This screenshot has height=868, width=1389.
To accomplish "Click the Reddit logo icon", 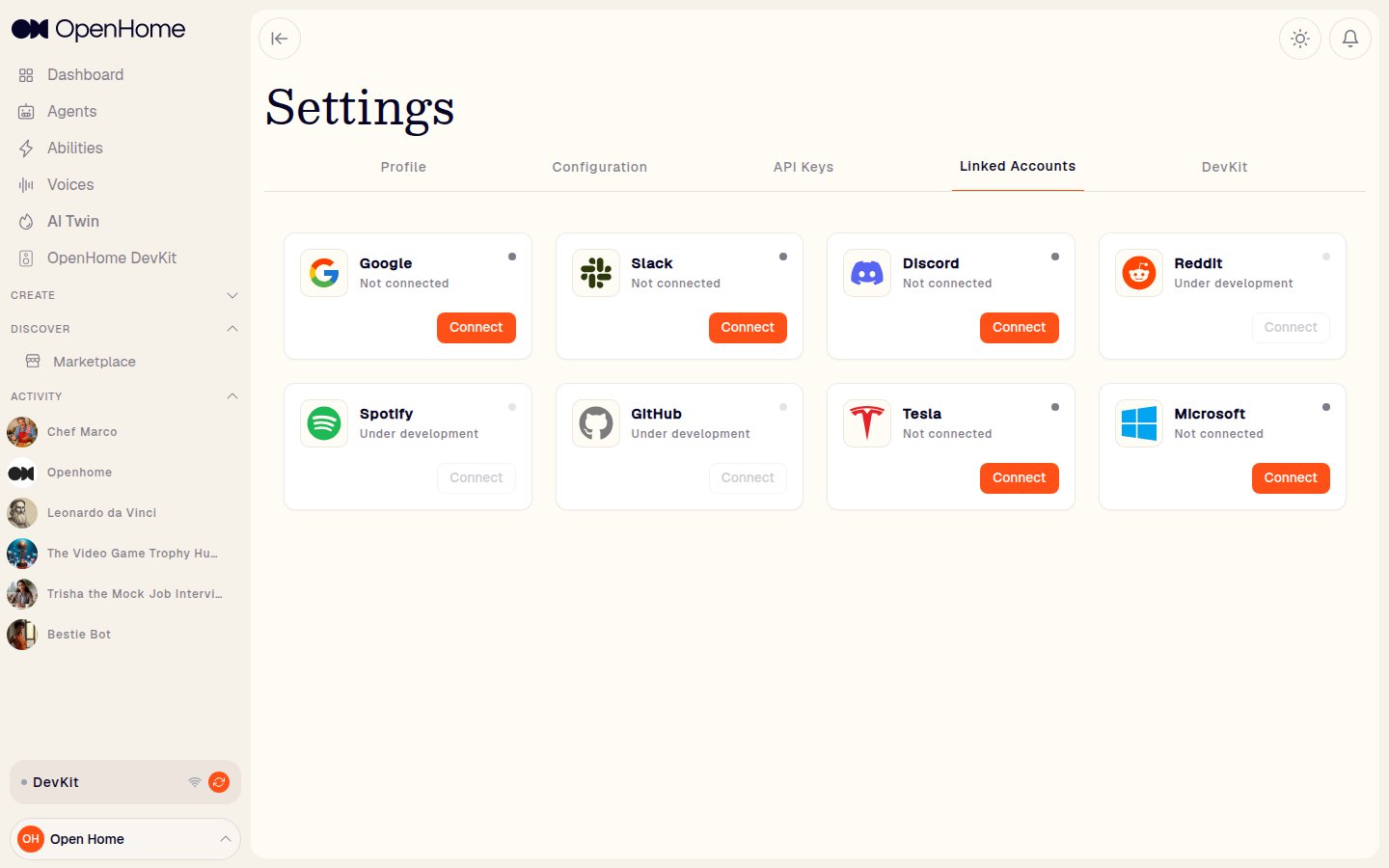I will click(x=1139, y=273).
